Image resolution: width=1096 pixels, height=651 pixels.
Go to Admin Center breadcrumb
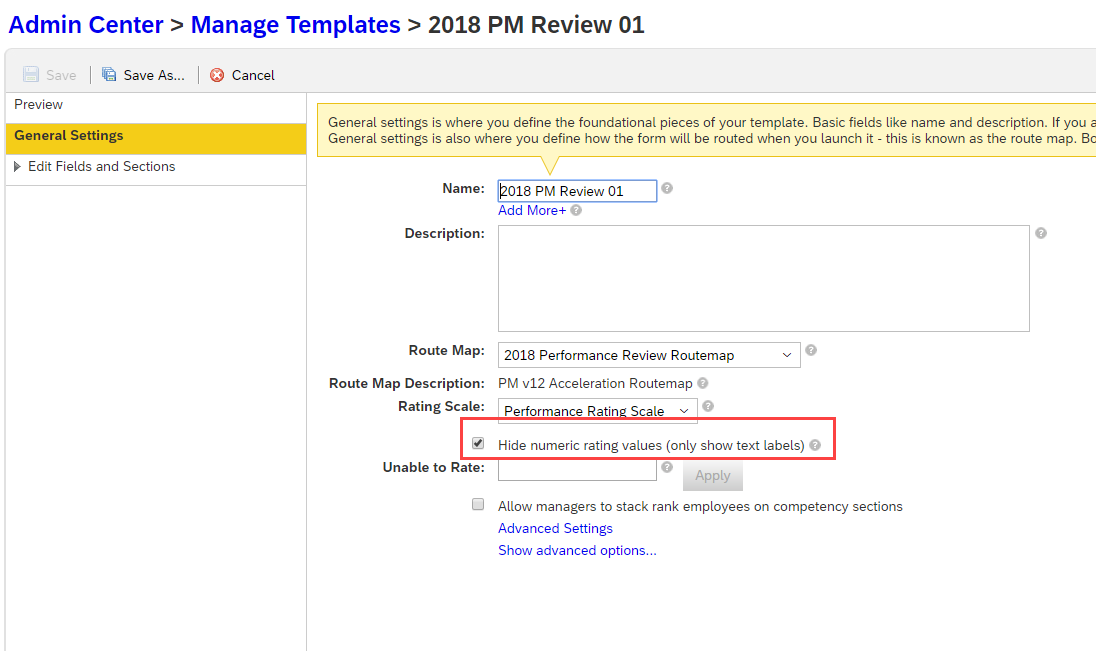86,24
